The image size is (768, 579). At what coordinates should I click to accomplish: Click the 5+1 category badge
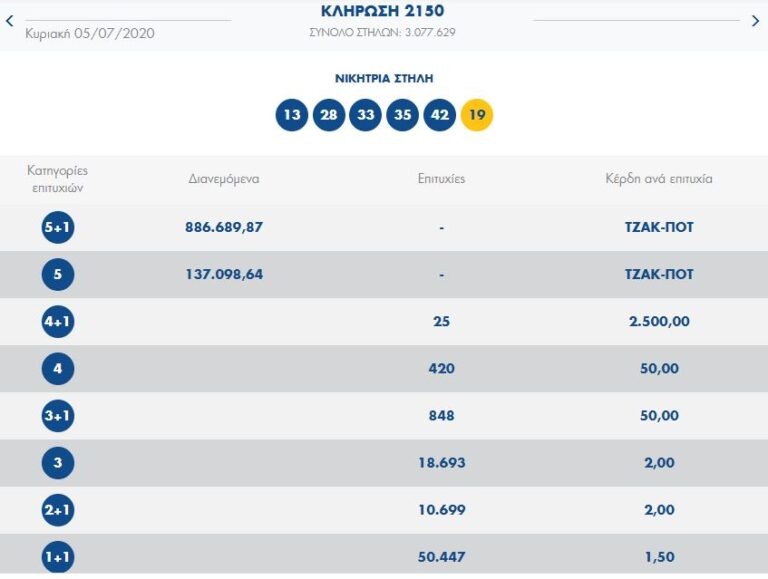(x=58, y=228)
